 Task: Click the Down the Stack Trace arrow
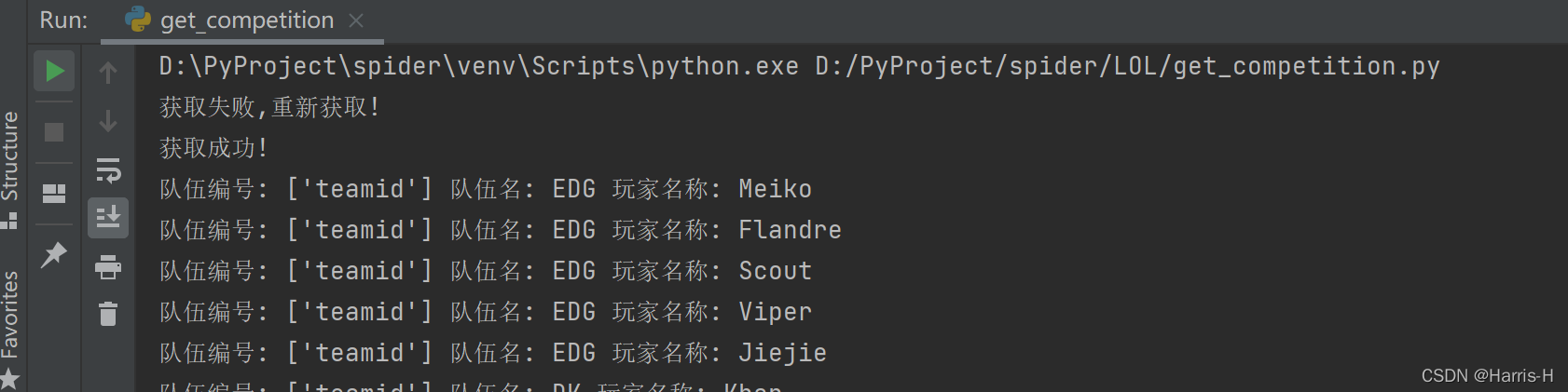click(x=108, y=121)
